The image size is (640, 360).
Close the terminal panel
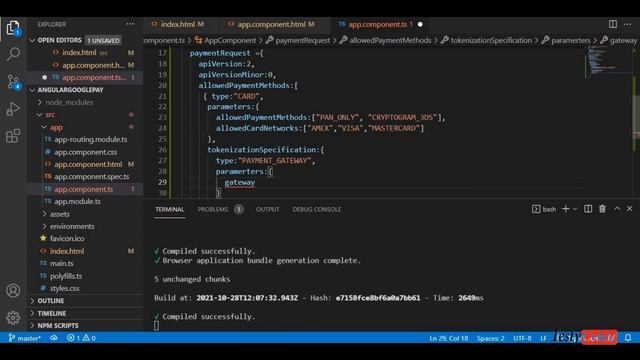629,209
